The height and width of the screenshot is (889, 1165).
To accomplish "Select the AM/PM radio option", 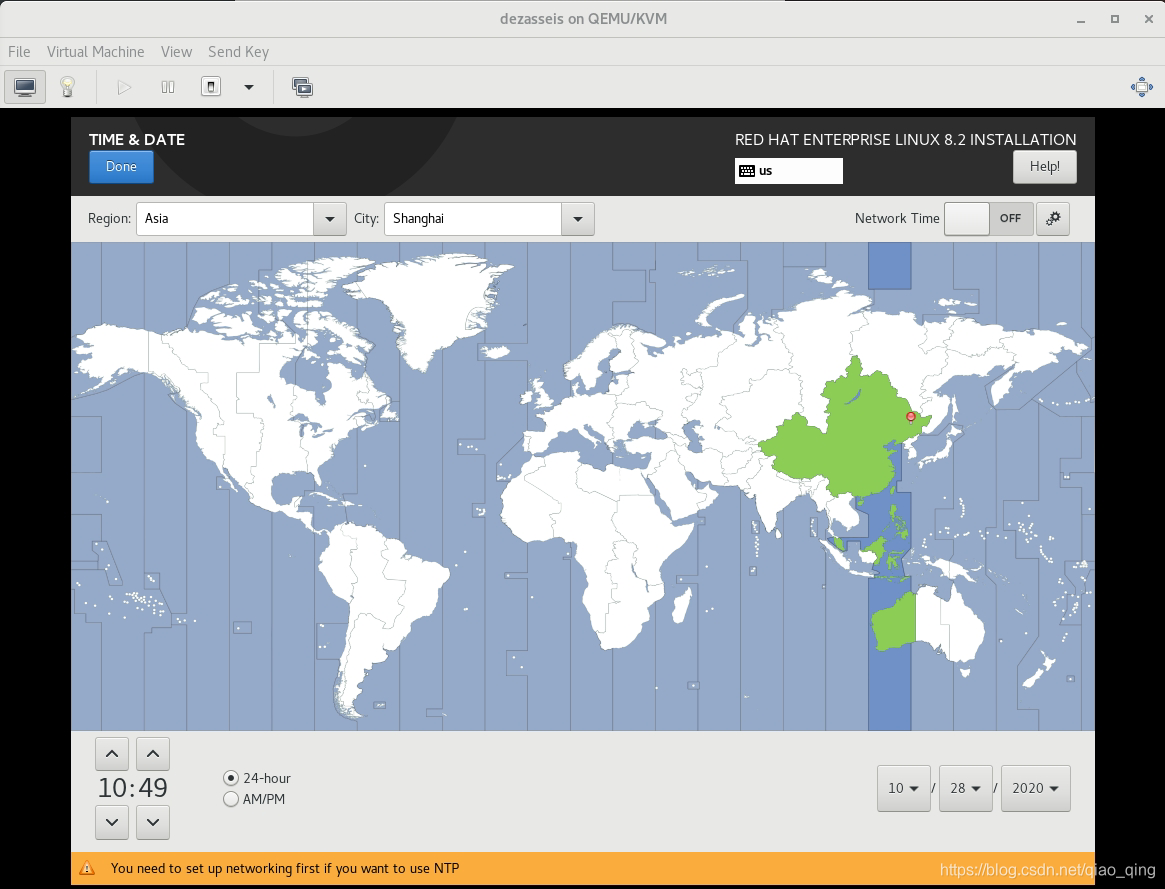I will click(x=254, y=798).
